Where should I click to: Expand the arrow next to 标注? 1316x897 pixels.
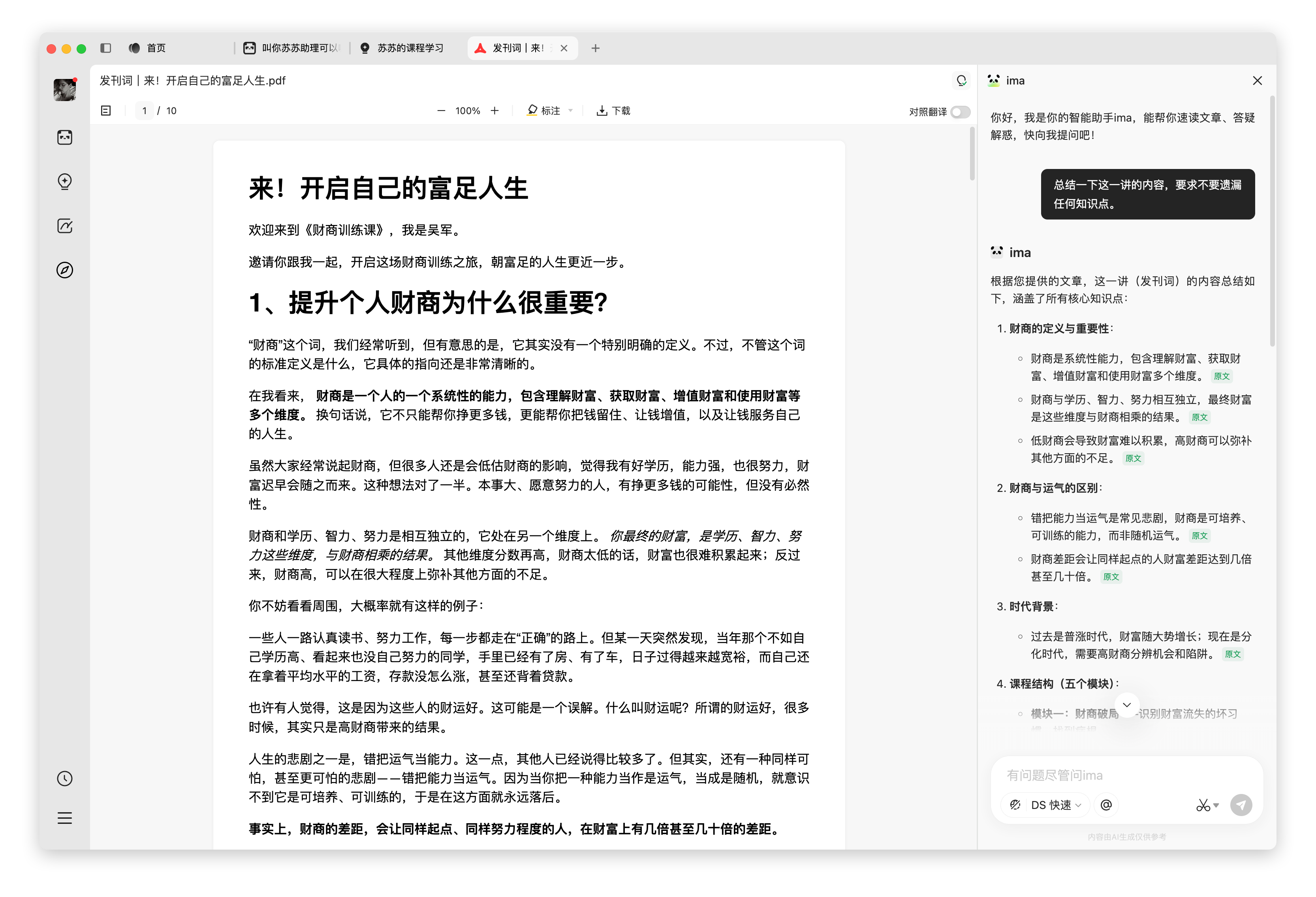571,111
